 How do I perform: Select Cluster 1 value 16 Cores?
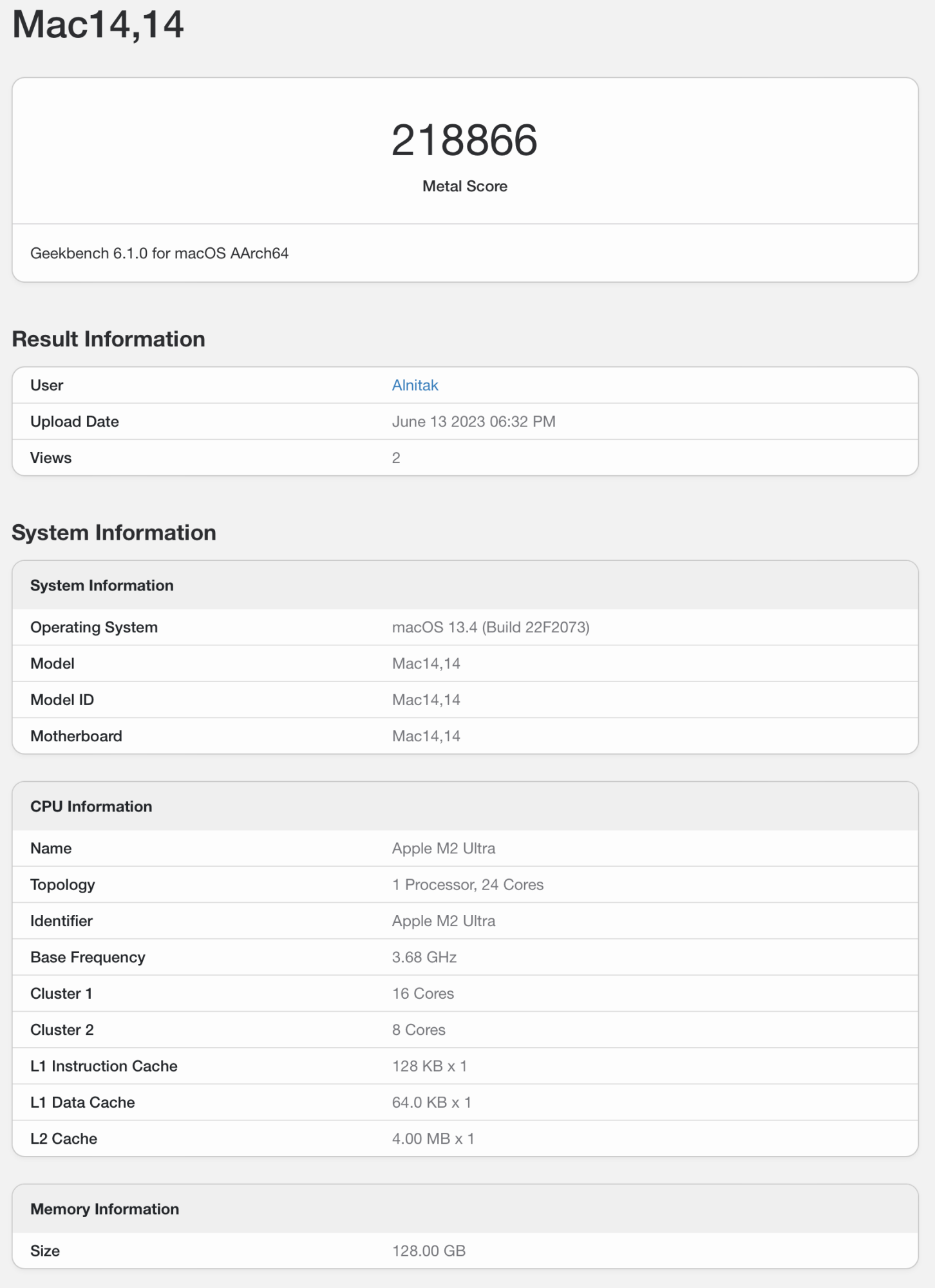tap(423, 993)
